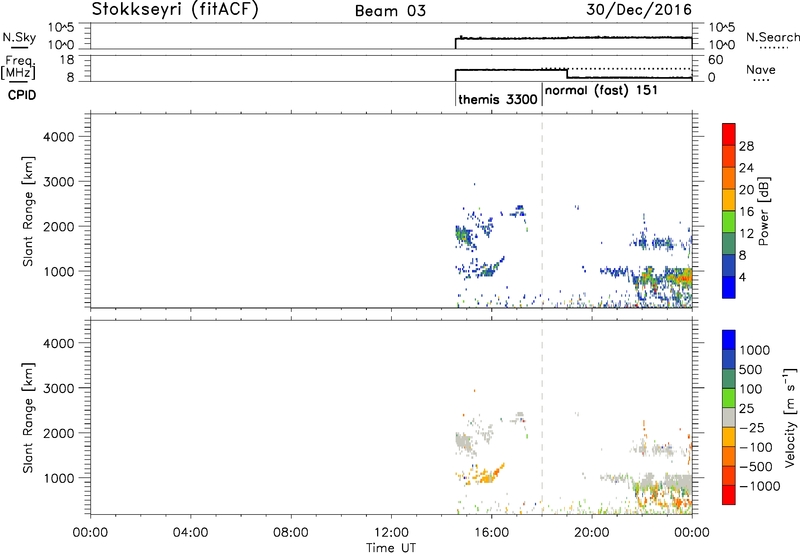Viewport: 800px width, 554px height.
Task: Click the Power [dB] colorbar label
Action: pos(763,211)
